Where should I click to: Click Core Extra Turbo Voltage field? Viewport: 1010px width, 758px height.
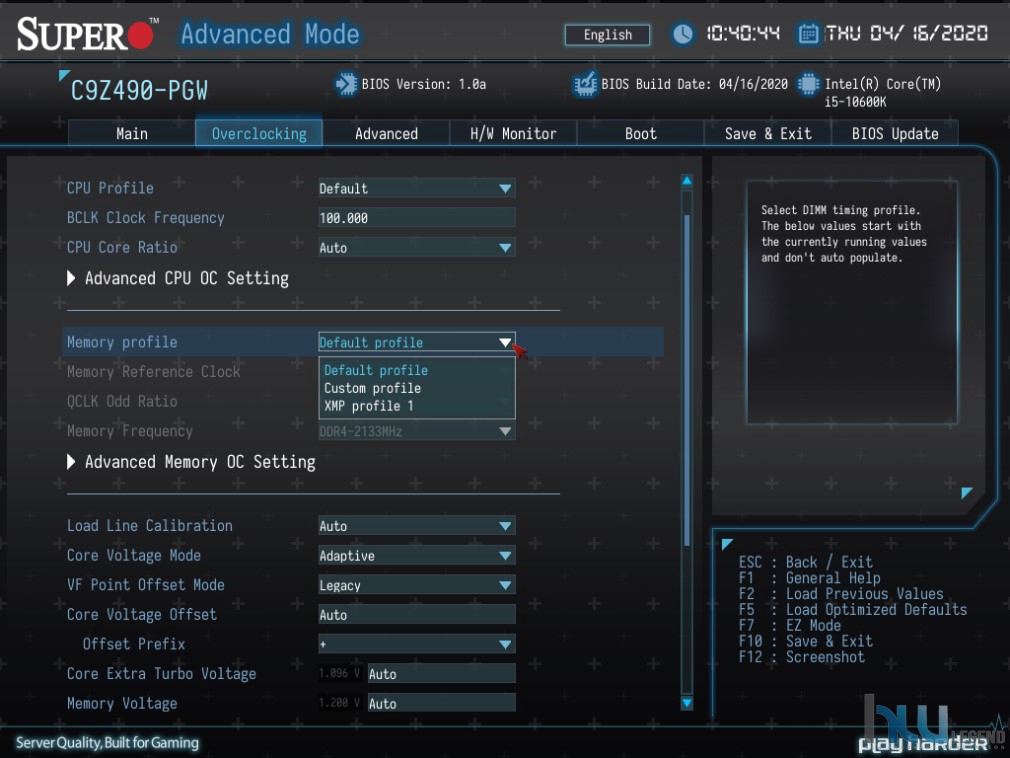[x=441, y=674]
